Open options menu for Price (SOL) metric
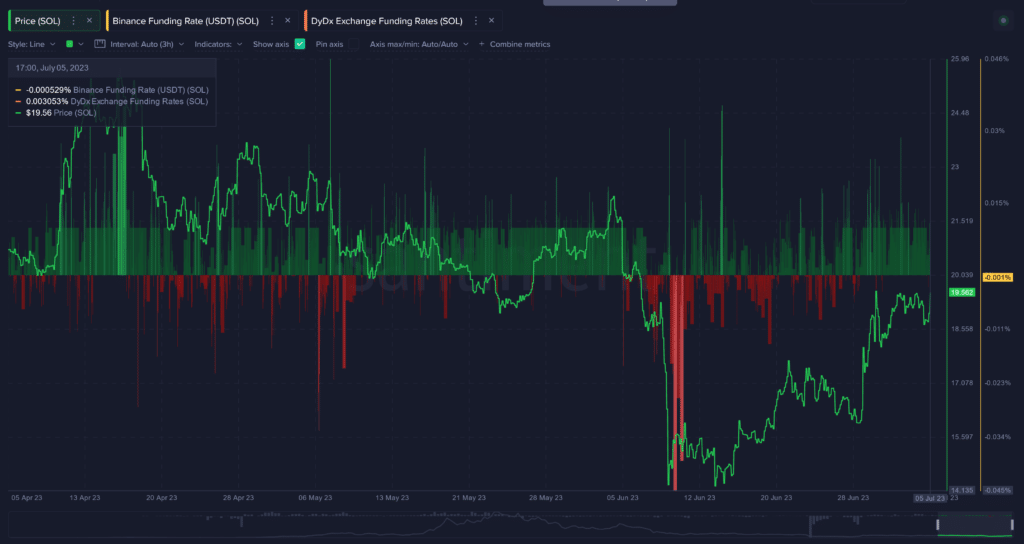This screenshot has width=1024, height=544. pos(73,20)
